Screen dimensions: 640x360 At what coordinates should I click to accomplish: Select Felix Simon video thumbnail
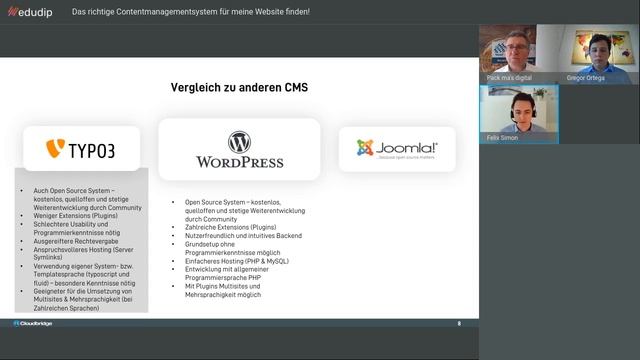click(519, 114)
